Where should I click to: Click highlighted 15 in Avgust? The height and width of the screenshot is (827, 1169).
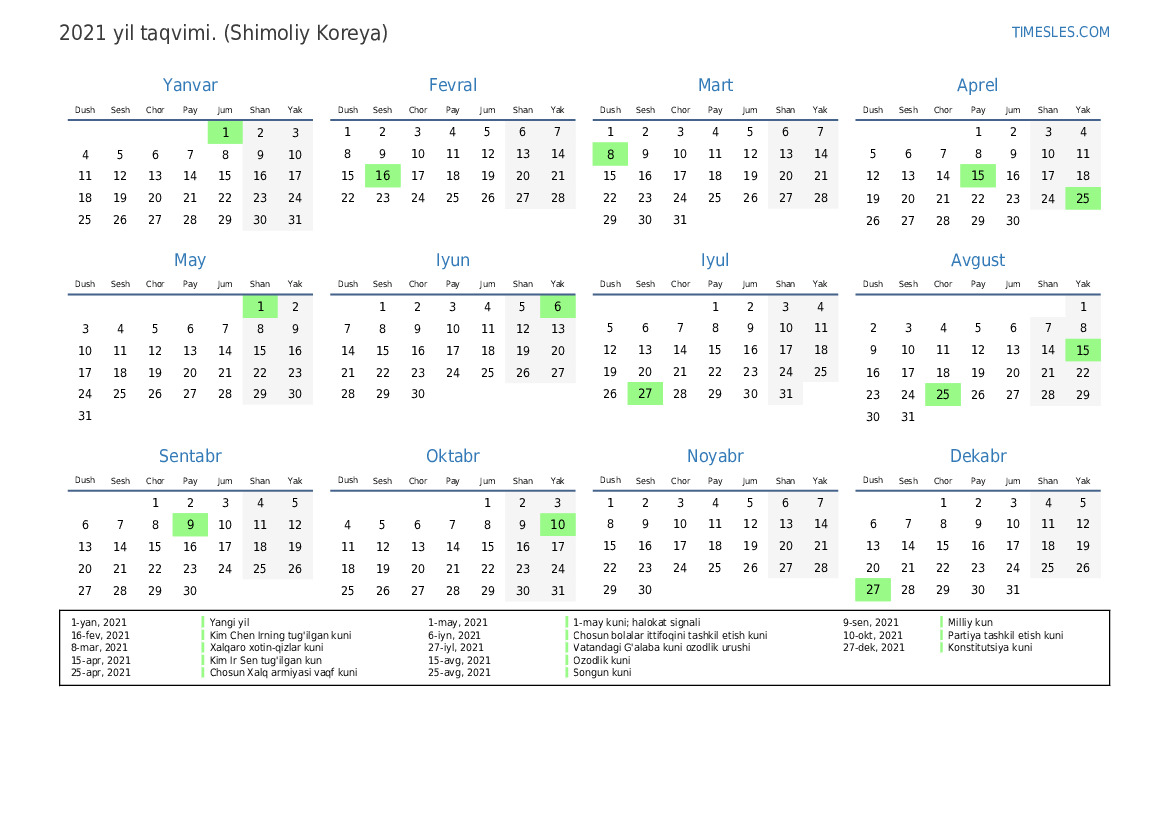pyautogui.click(x=1083, y=350)
